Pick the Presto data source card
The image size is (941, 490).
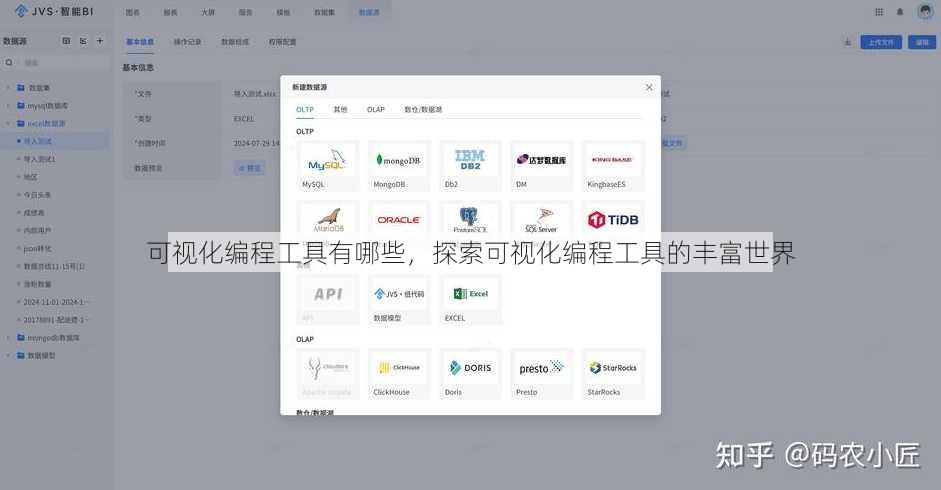pos(542,374)
